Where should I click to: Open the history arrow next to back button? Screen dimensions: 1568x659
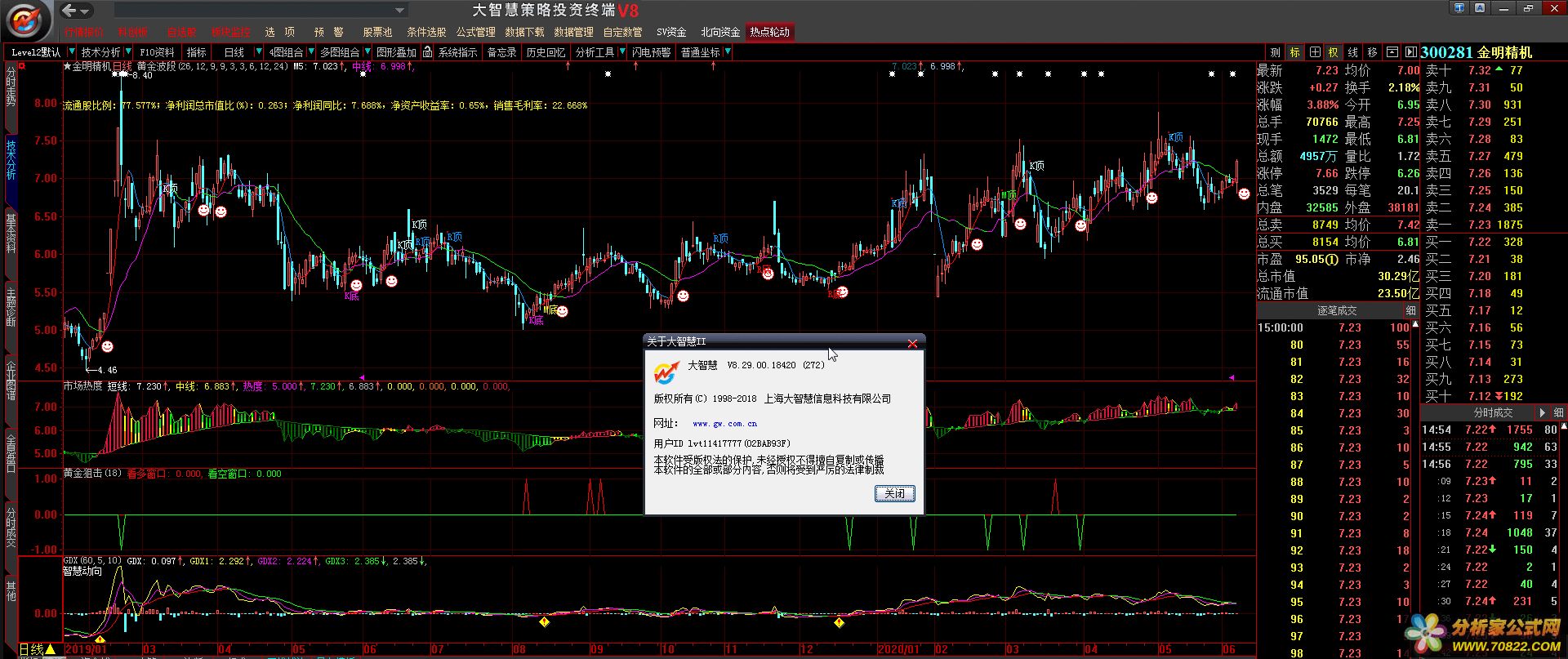click(x=85, y=11)
